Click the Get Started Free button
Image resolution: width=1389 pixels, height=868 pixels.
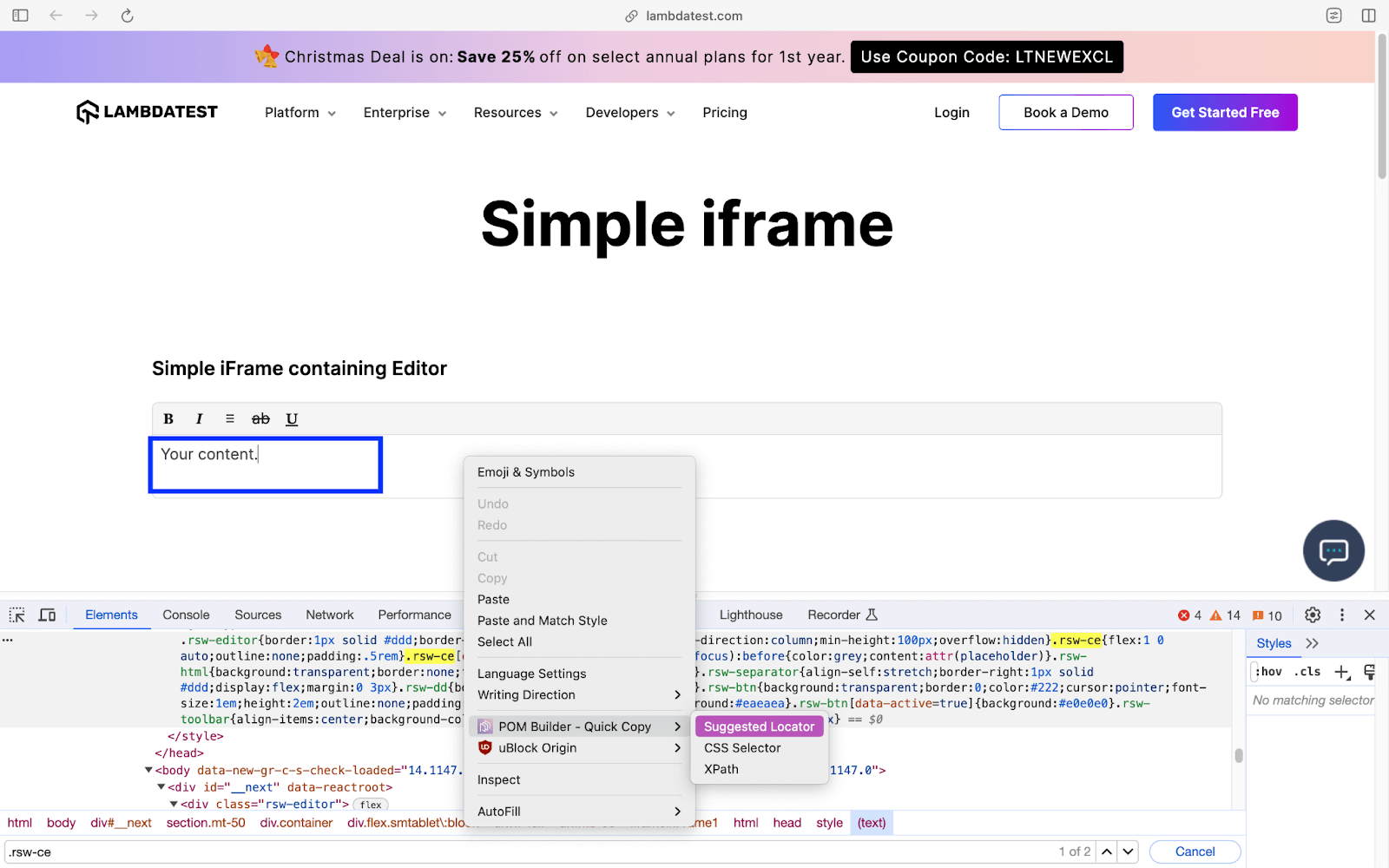coord(1224,112)
